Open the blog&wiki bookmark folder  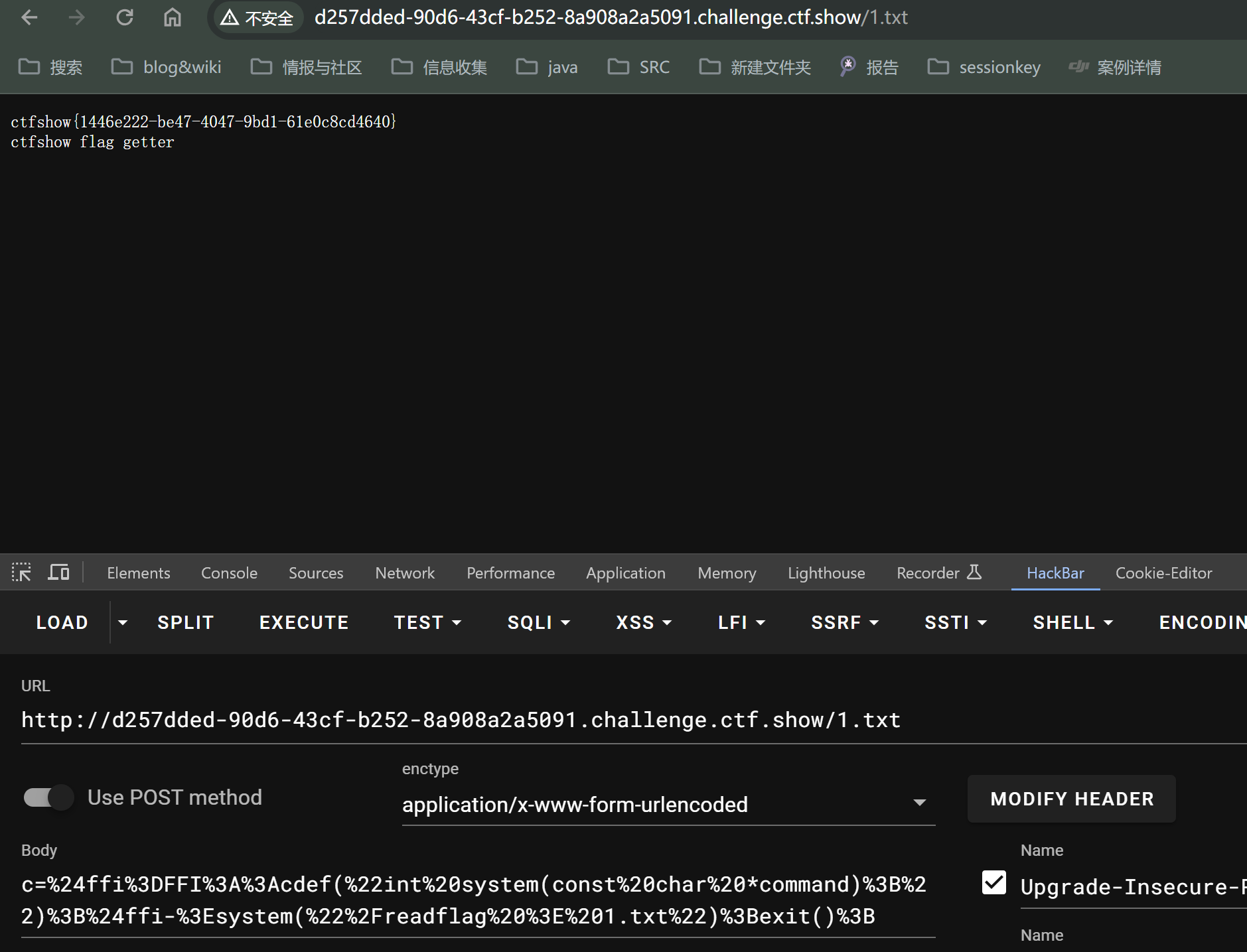tap(167, 67)
